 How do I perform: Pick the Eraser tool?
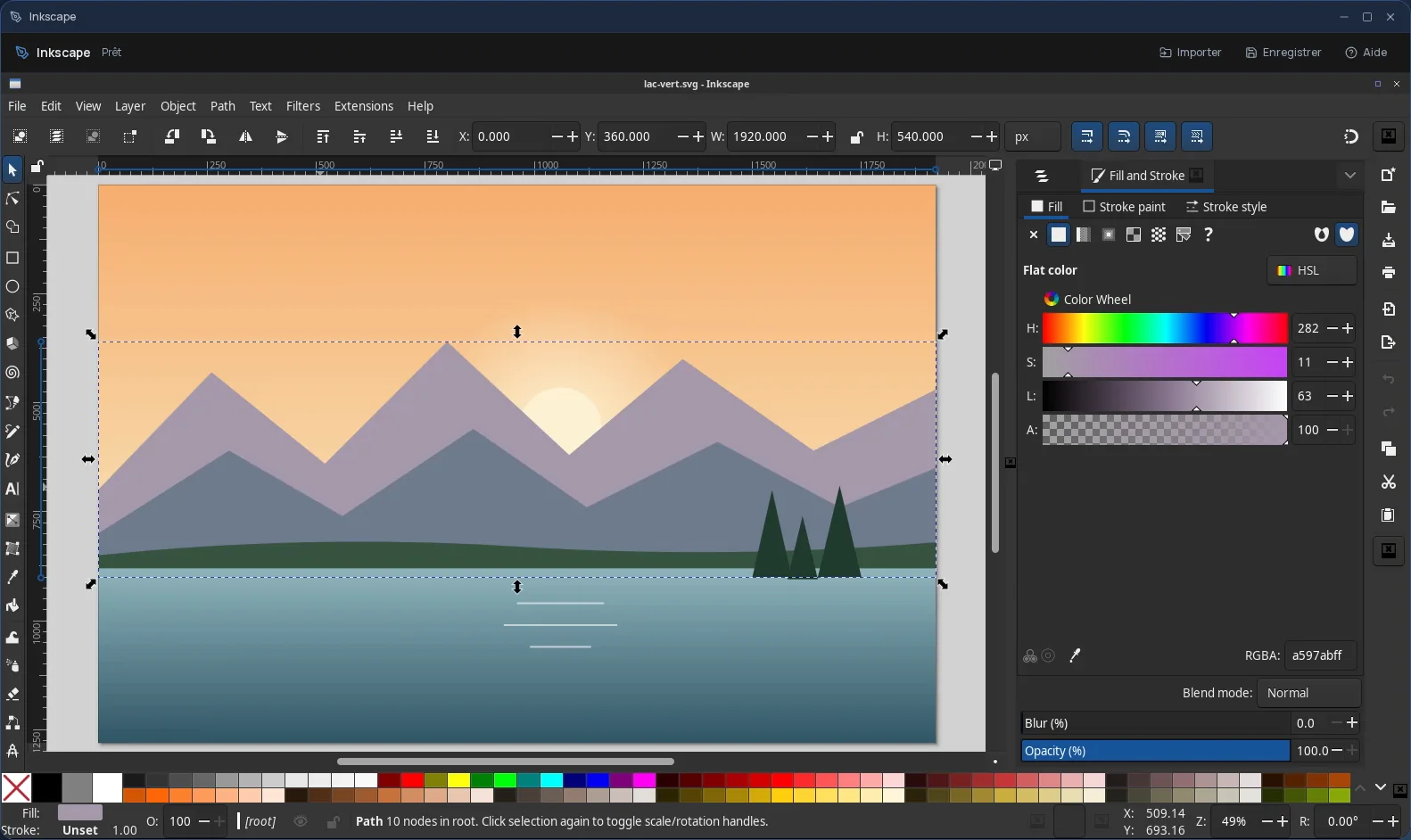pos(12,694)
